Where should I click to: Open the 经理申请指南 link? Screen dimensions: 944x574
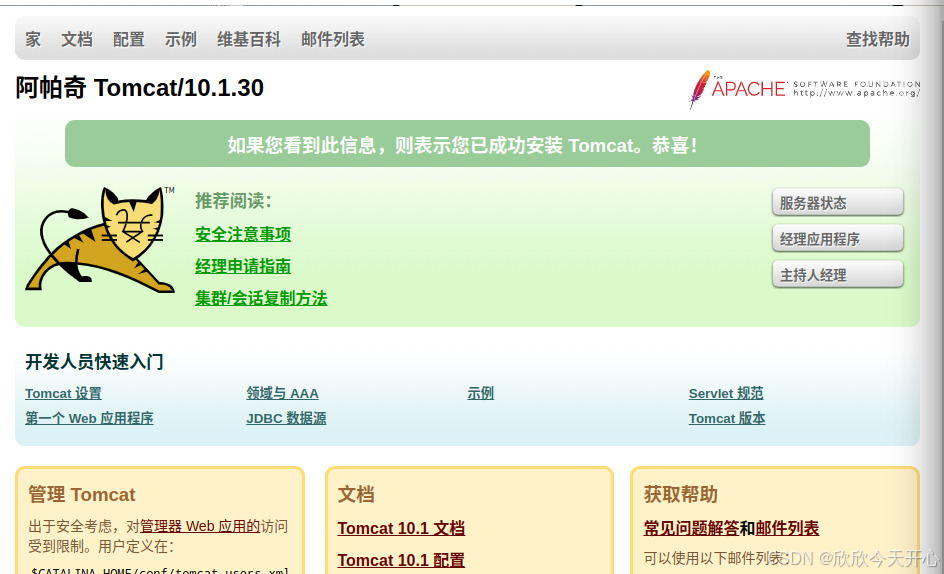[243, 266]
